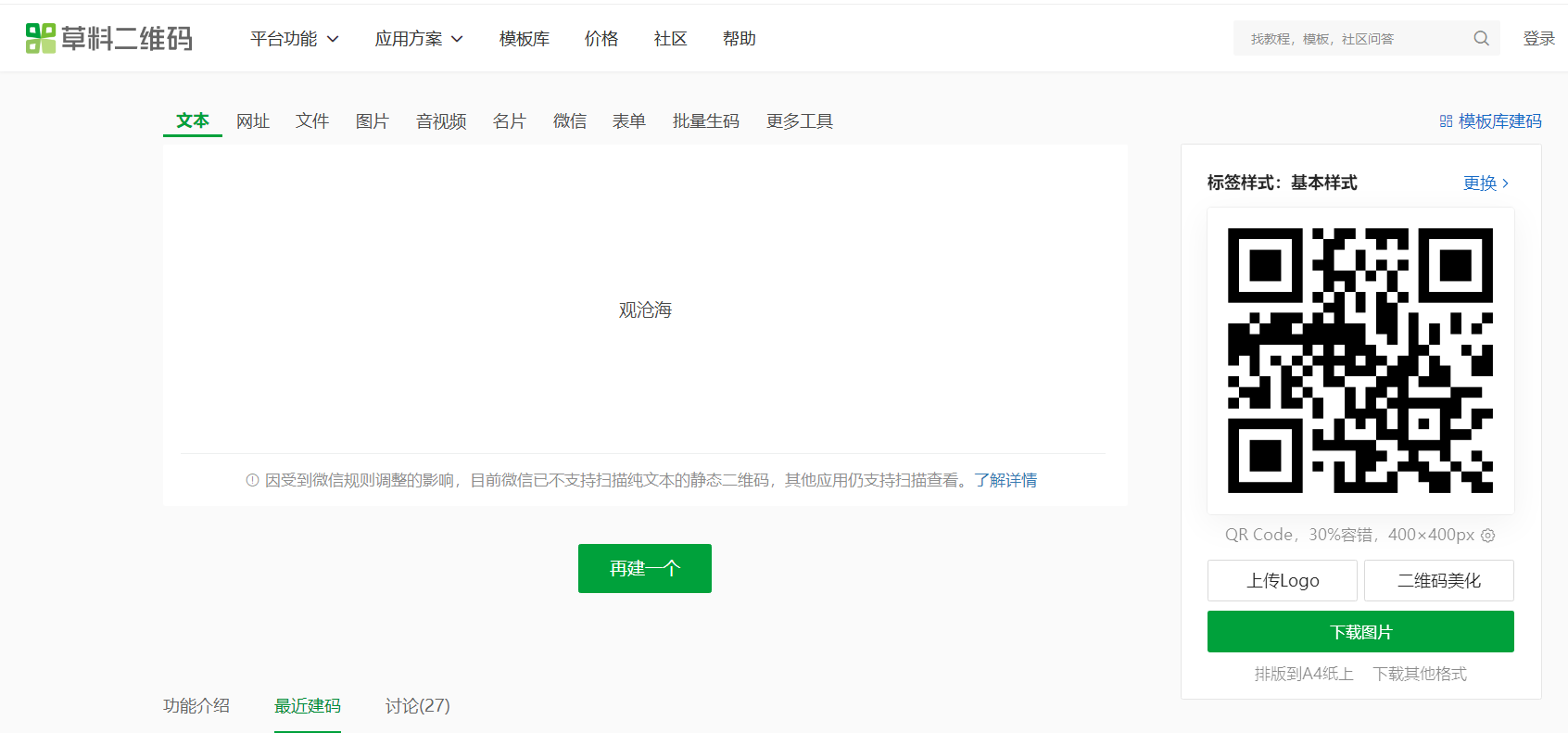Open 价格 page from navigation
The height and width of the screenshot is (733, 1568).
coord(601,39)
